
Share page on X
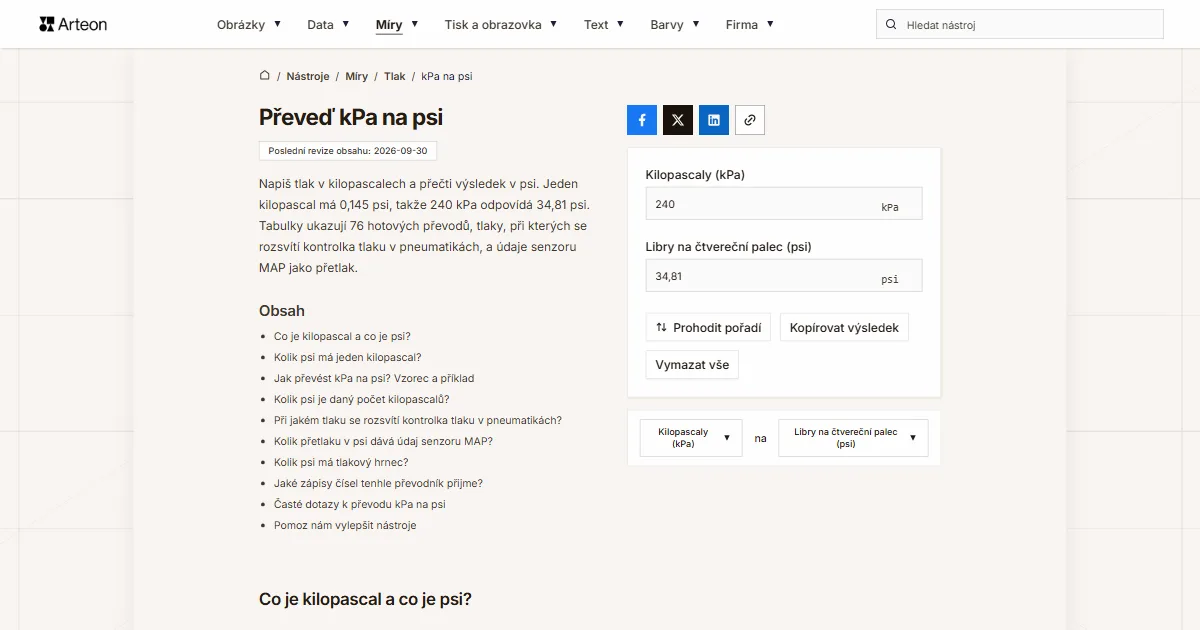[x=678, y=120]
